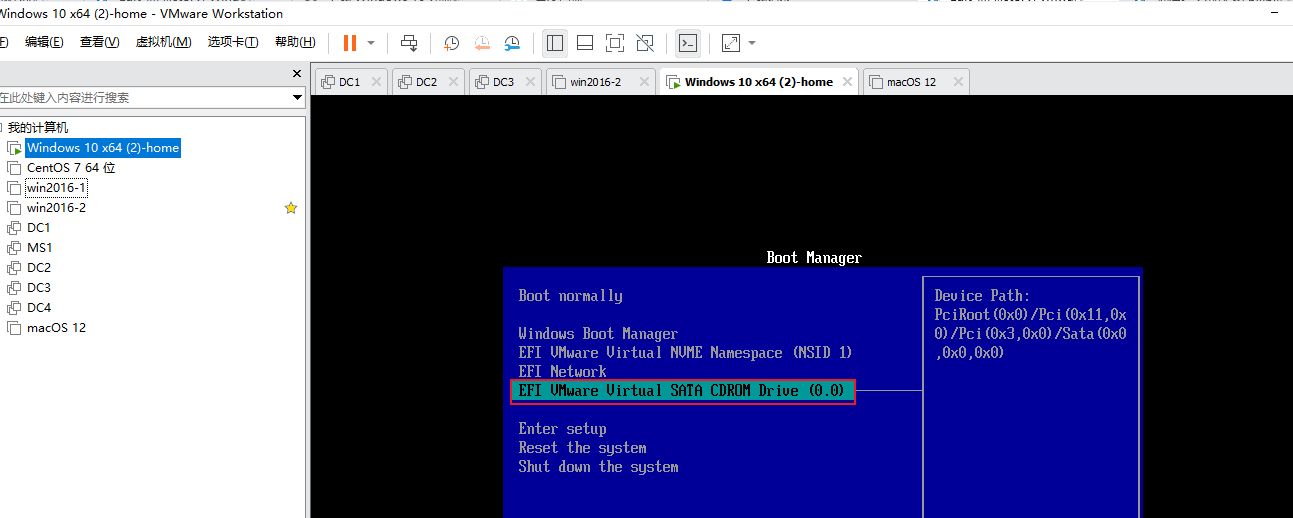Click the linked-clone icon beside MS1
Viewport: 1293px width, 518px height.
click(14, 248)
